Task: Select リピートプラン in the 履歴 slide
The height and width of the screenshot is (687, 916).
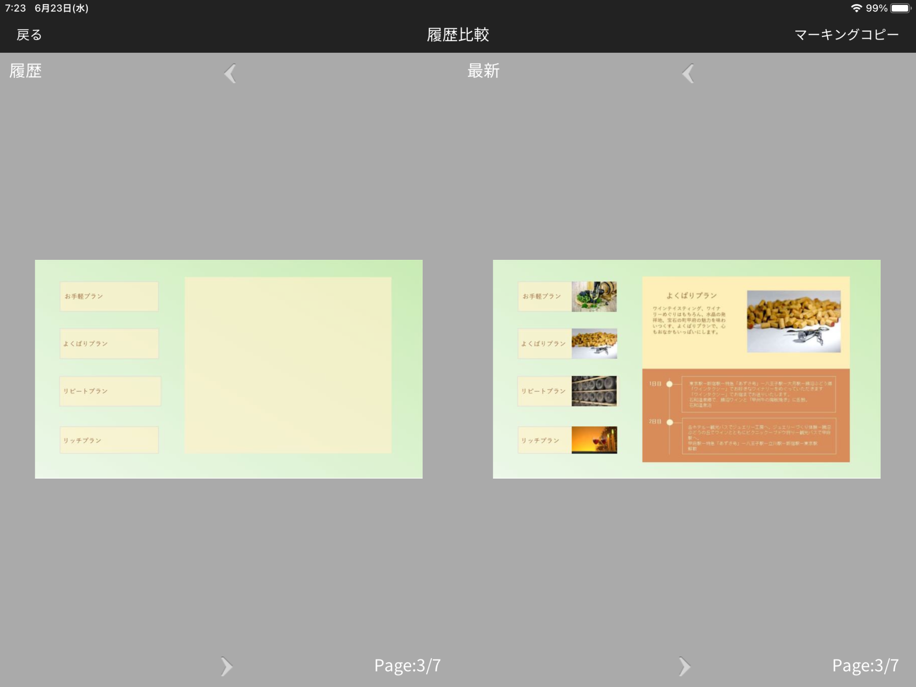Action: coord(109,391)
